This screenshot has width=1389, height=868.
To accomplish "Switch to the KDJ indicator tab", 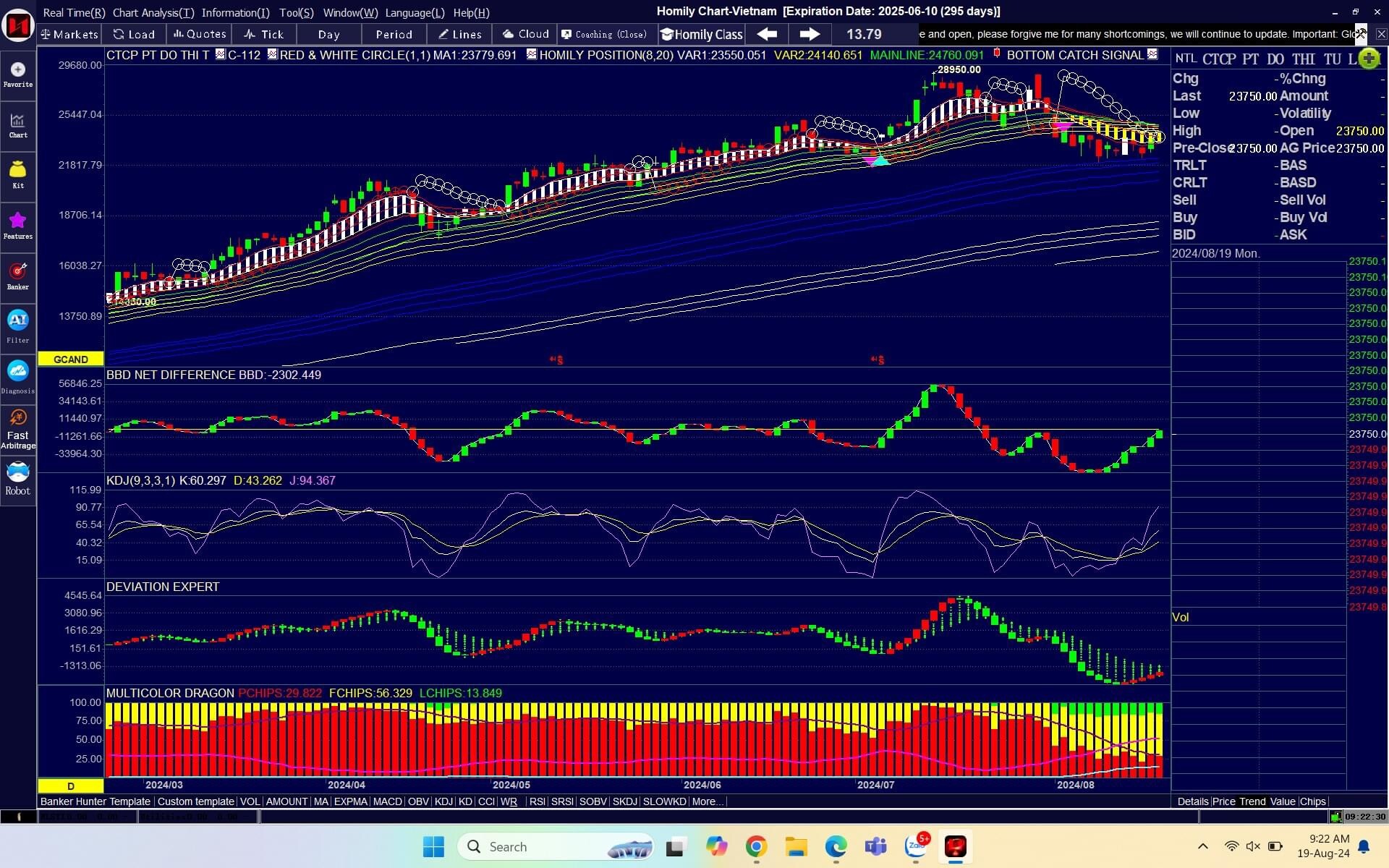I will coord(443,801).
